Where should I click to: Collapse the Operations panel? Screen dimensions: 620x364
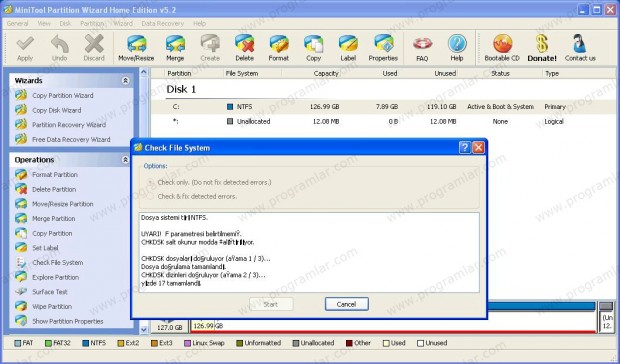coord(125,160)
